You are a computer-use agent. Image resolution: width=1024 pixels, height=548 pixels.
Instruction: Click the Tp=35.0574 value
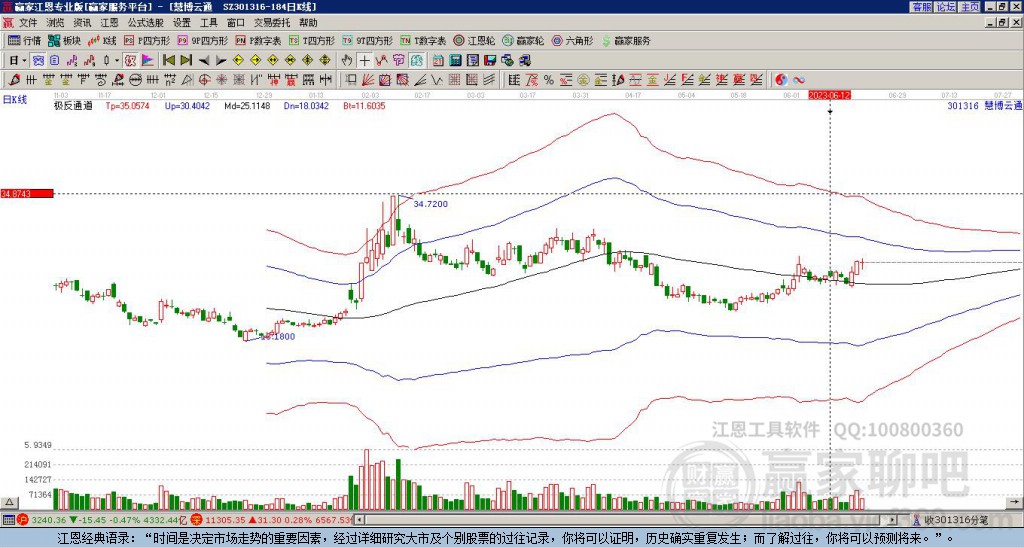(x=127, y=105)
